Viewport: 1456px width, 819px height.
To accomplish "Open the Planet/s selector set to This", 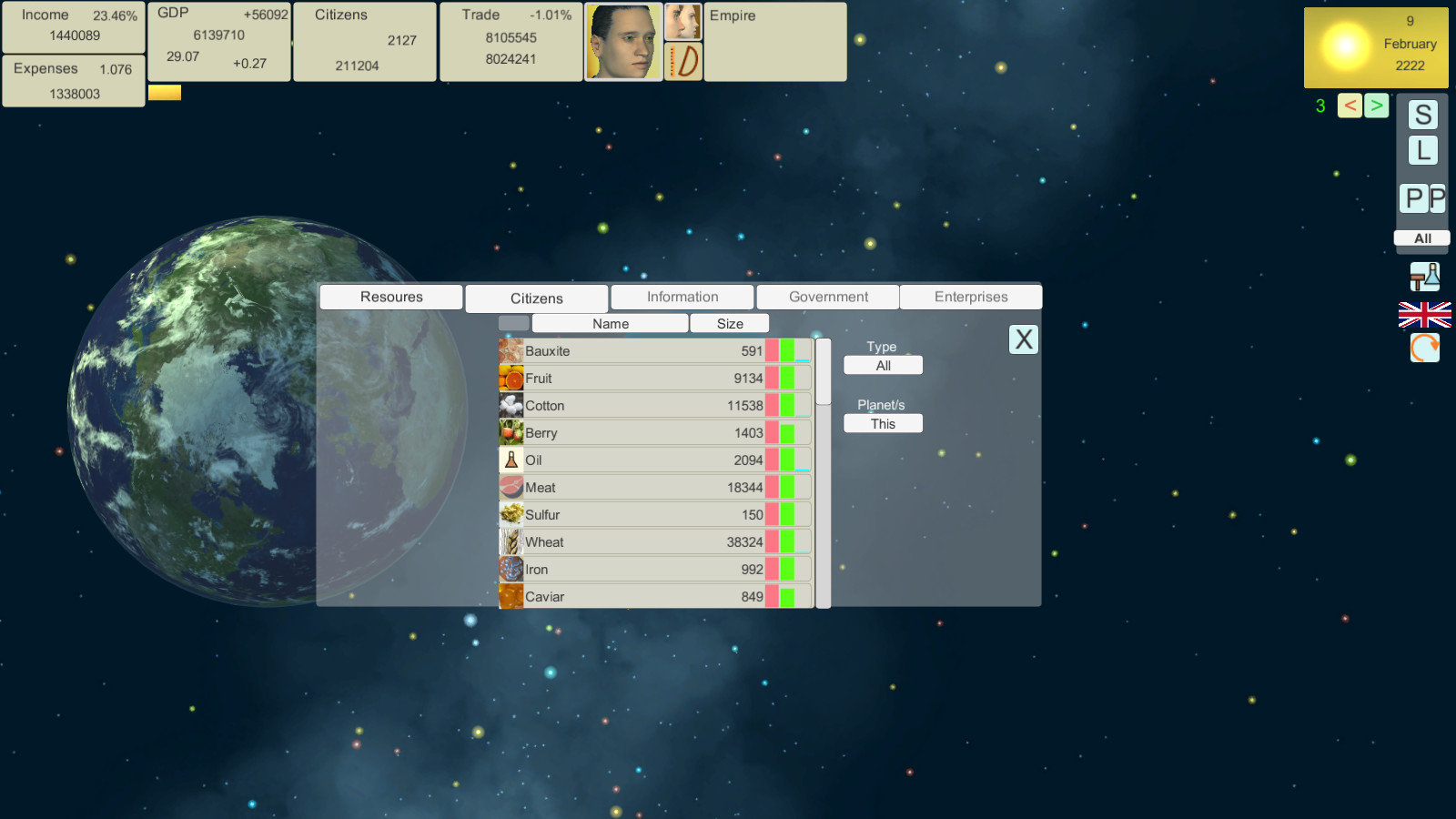I will click(x=883, y=424).
